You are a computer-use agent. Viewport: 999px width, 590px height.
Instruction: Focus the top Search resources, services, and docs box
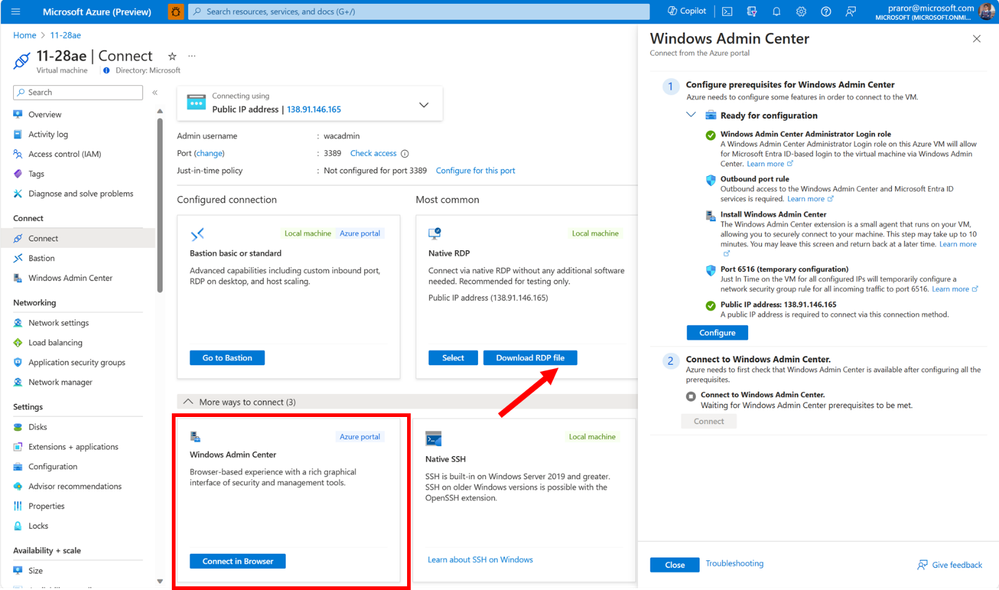tap(419, 11)
